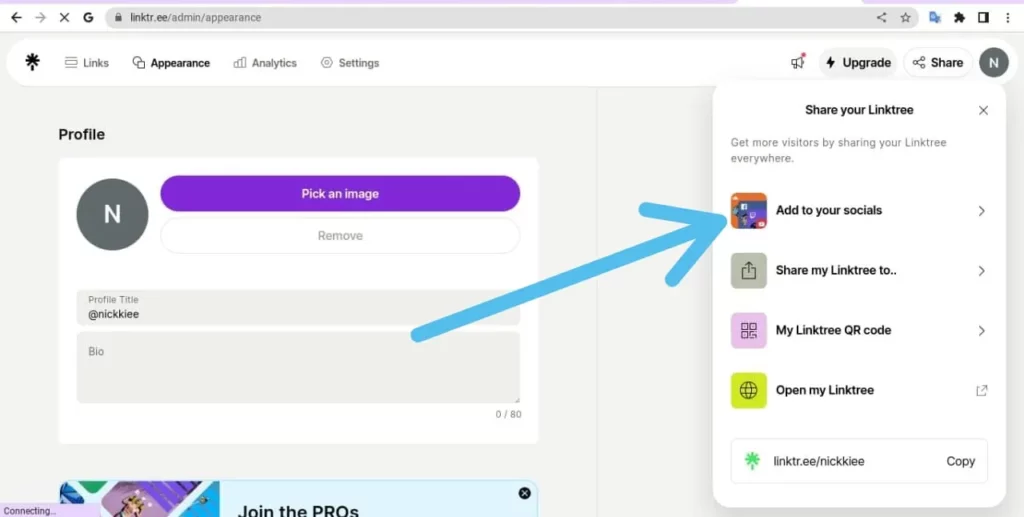This screenshot has width=1024, height=517.
Task: Click the QR code icon tile
Action: tap(748, 330)
